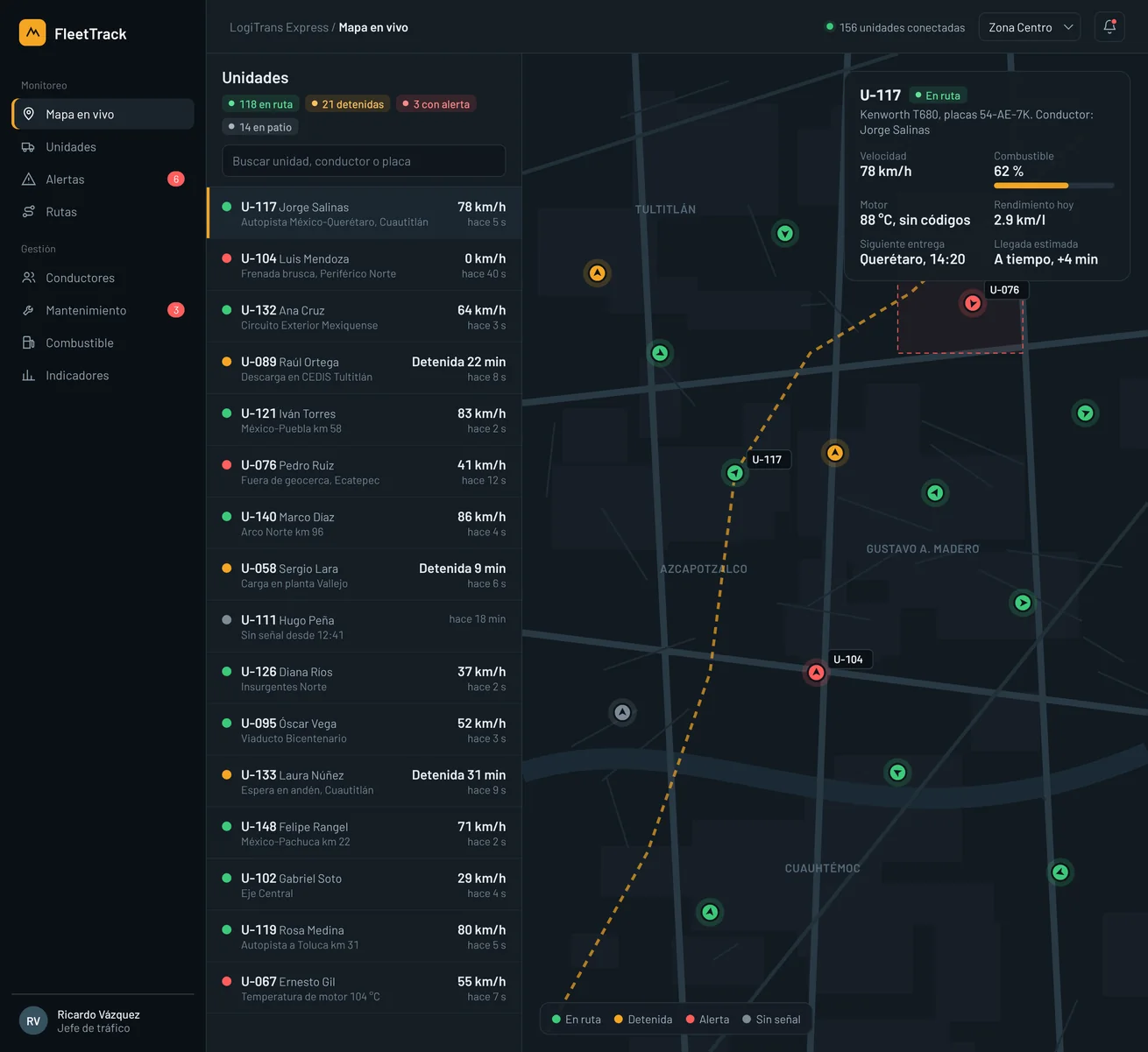1148x1052 pixels.
Task: Click the 'Buscar unidad, conductor o placa' field
Action: pyautogui.click(x=364, y=161)
